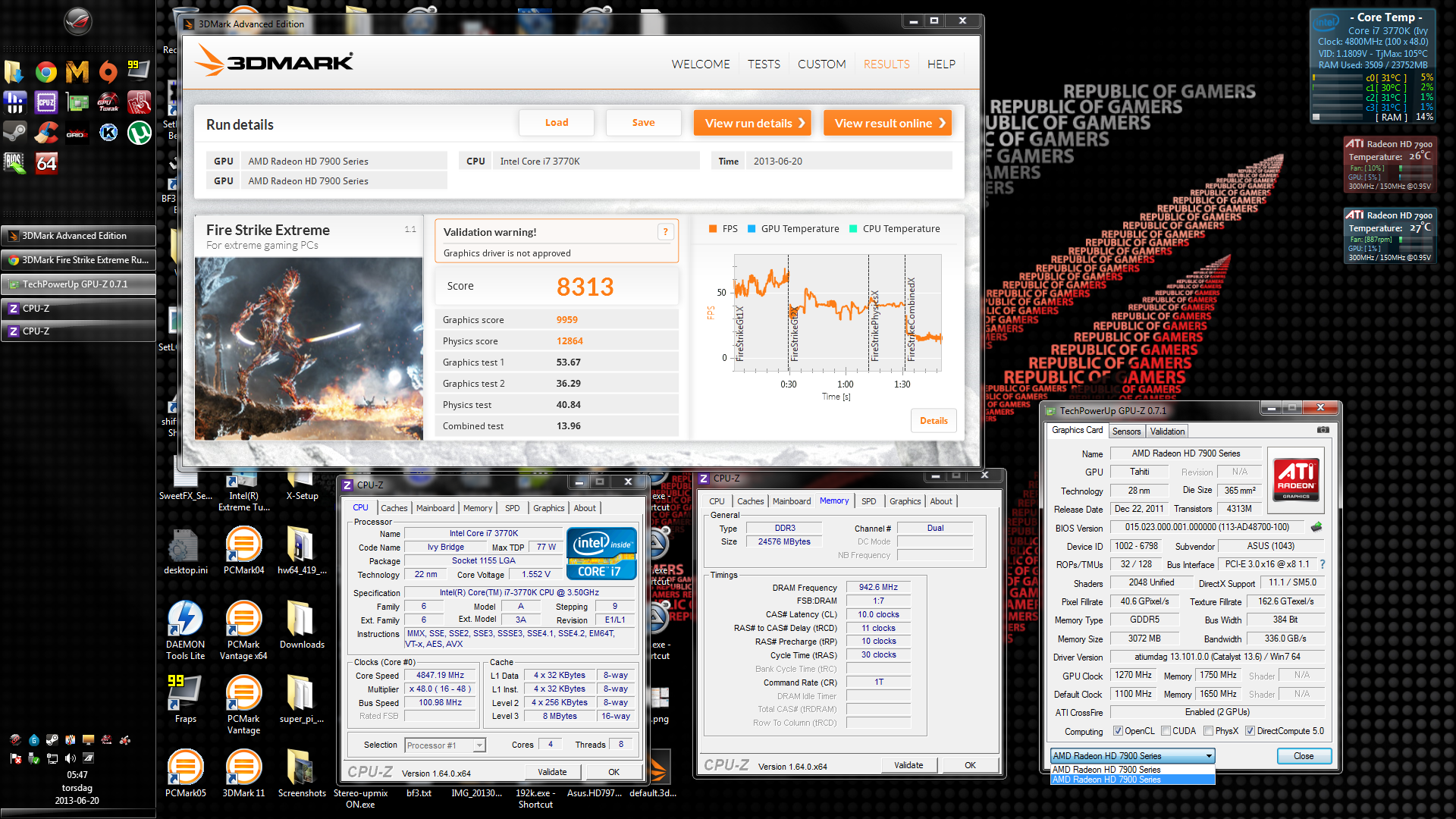Open Mainboard tab in the memory CPU-Z window

(x=792, y=501)
